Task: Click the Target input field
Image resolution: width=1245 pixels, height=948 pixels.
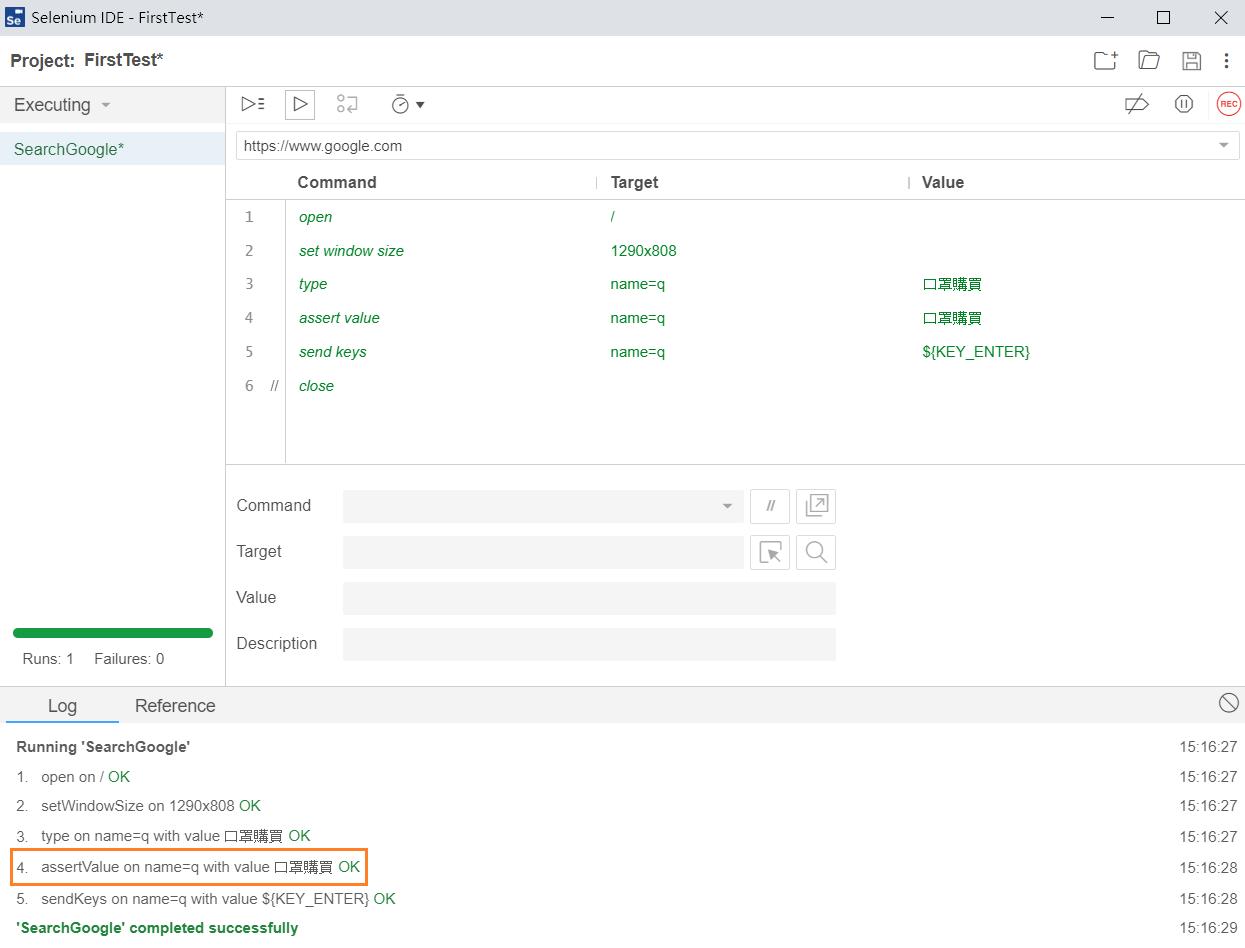Action: 543,552
